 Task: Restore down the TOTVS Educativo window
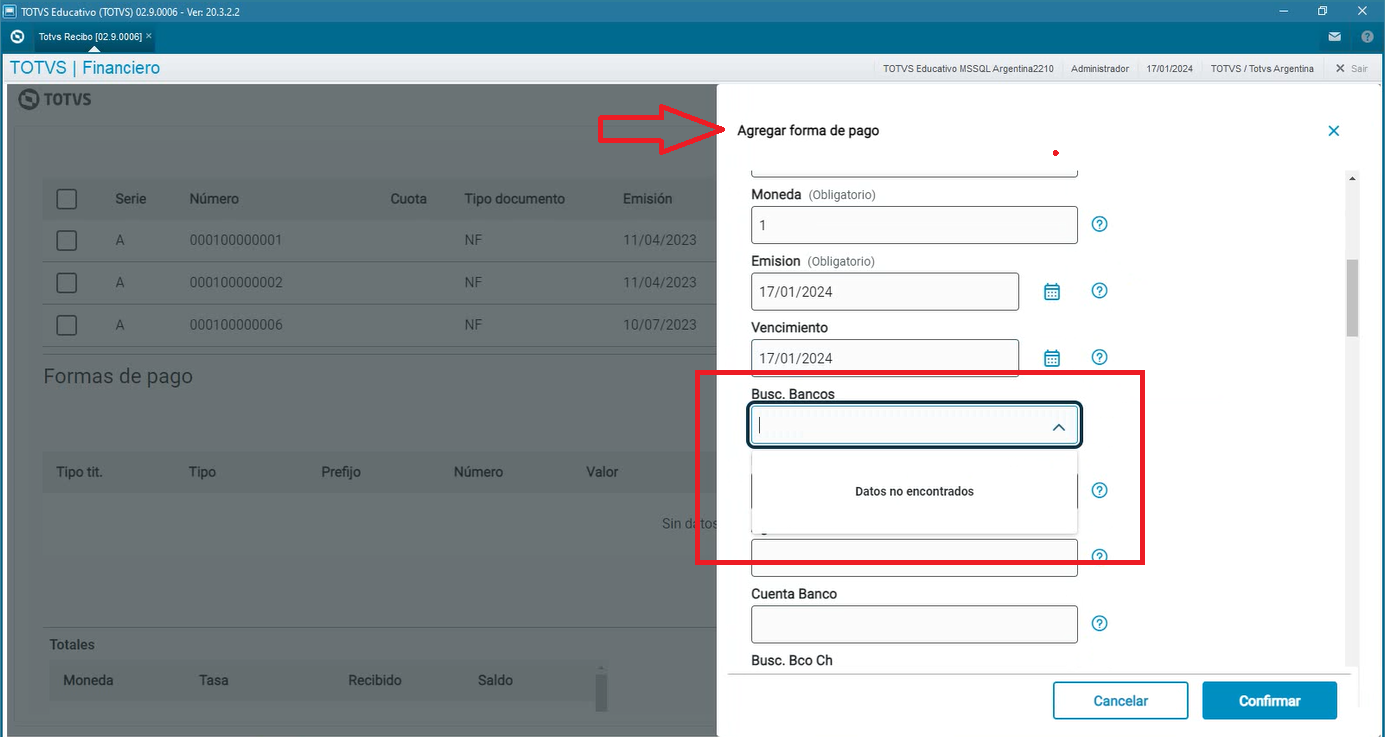[1322, 11]
